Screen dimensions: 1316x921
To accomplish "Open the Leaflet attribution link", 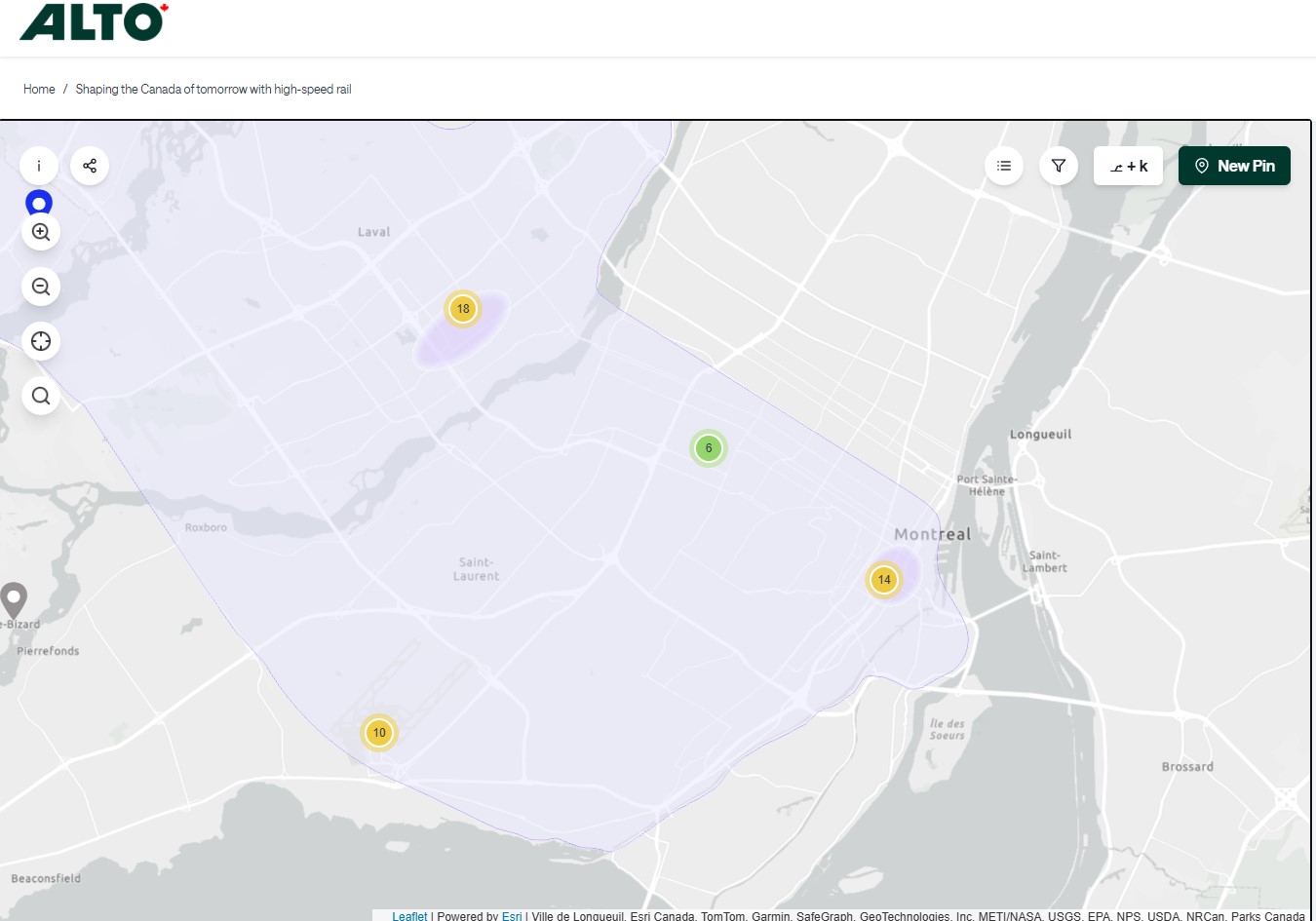I will (x=409, y=916).
